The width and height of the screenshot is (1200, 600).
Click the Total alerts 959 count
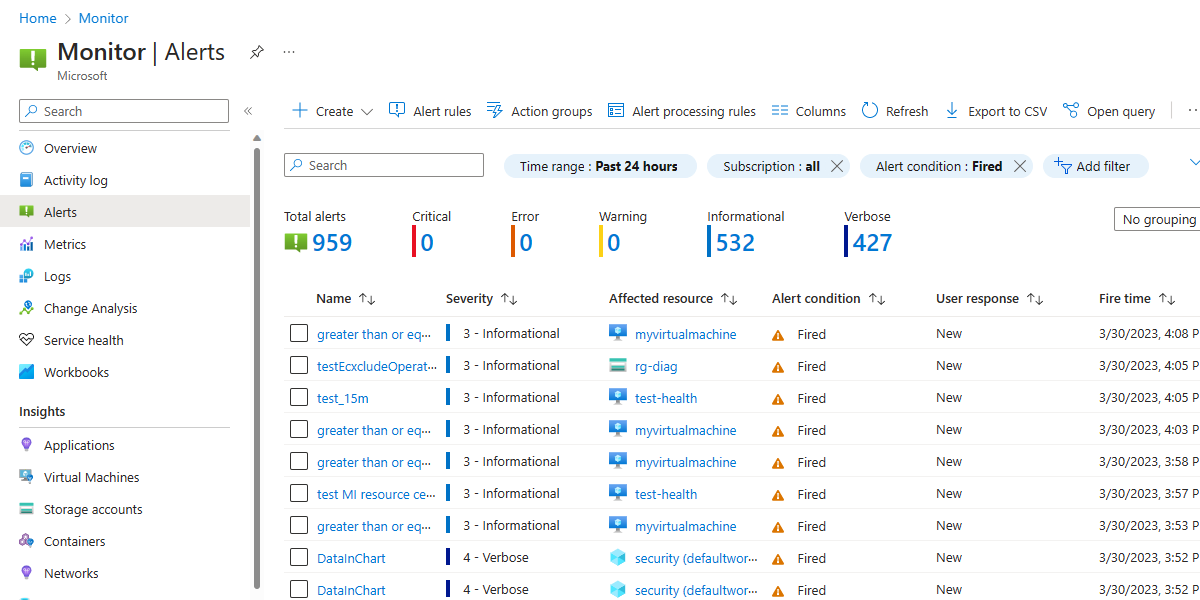tap(331, 242)
